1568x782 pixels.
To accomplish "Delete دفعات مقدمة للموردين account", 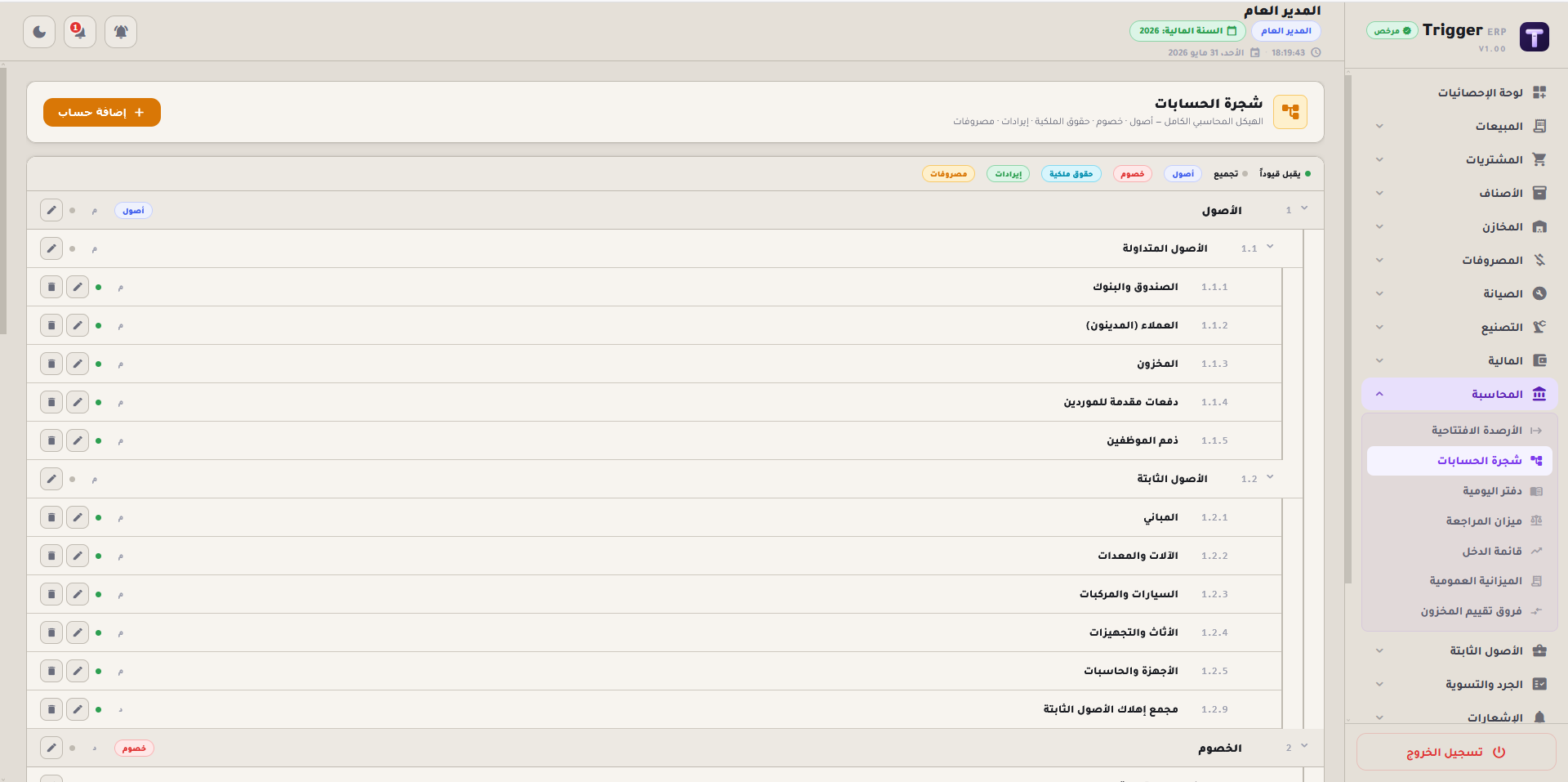I will (x=51, y=402).
